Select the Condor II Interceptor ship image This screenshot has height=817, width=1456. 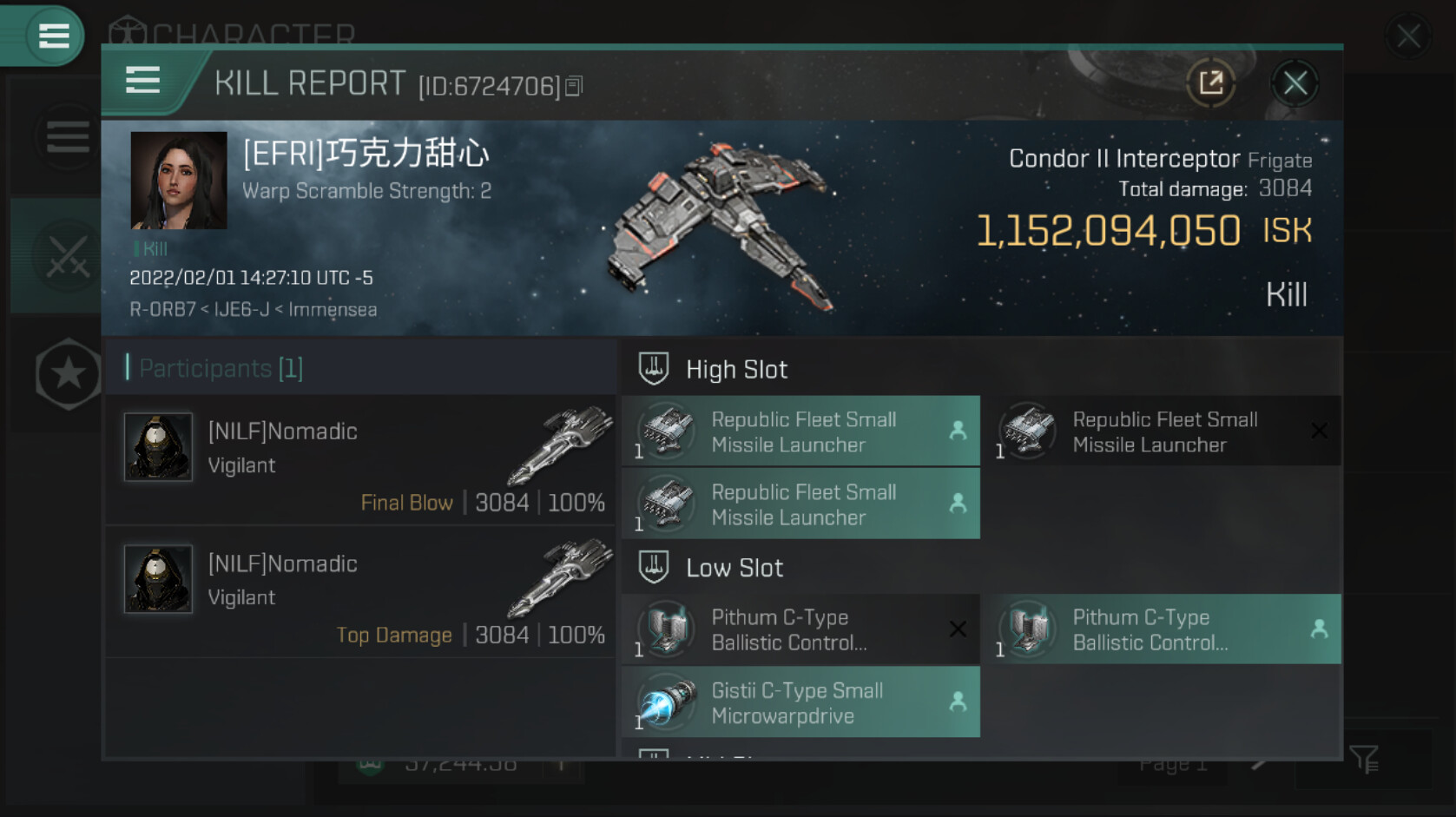click(x=722, y=224)
